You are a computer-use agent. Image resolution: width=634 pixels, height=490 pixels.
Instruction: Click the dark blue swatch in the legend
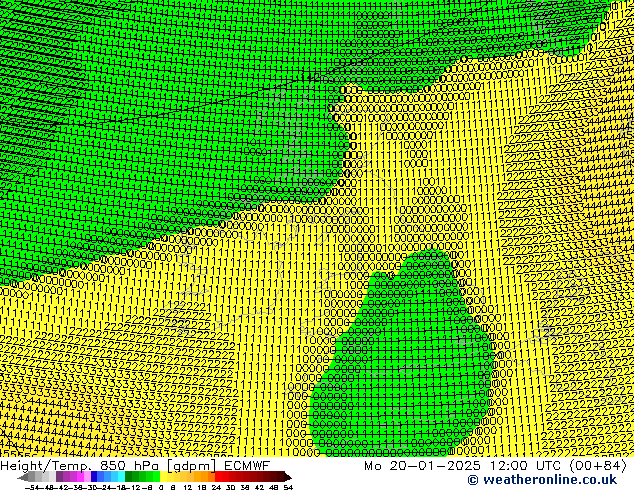pos(94,476)
